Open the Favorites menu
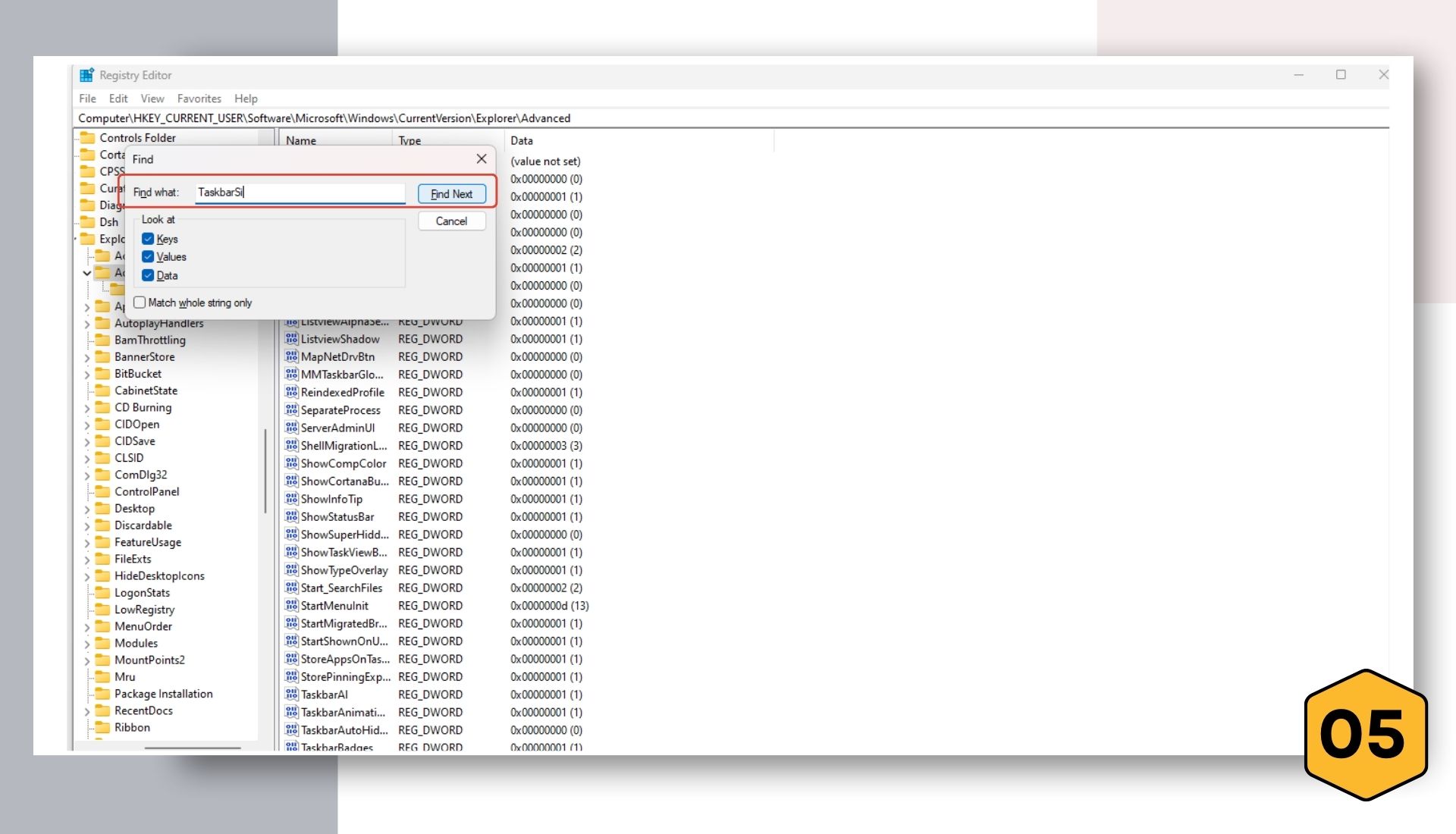1456x834 pixels. 199,99
